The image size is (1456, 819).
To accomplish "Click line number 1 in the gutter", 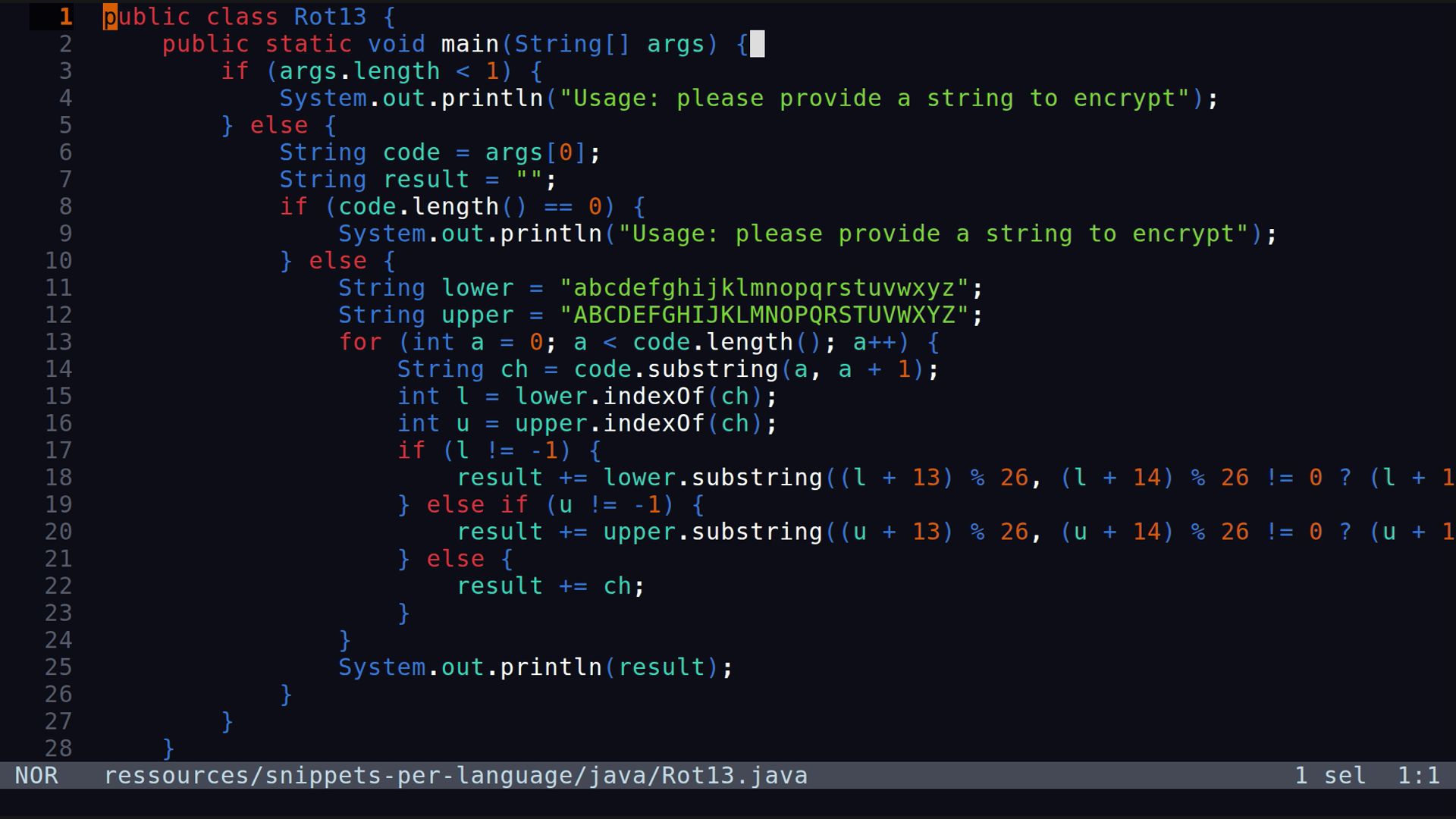I will click(66, 17).
